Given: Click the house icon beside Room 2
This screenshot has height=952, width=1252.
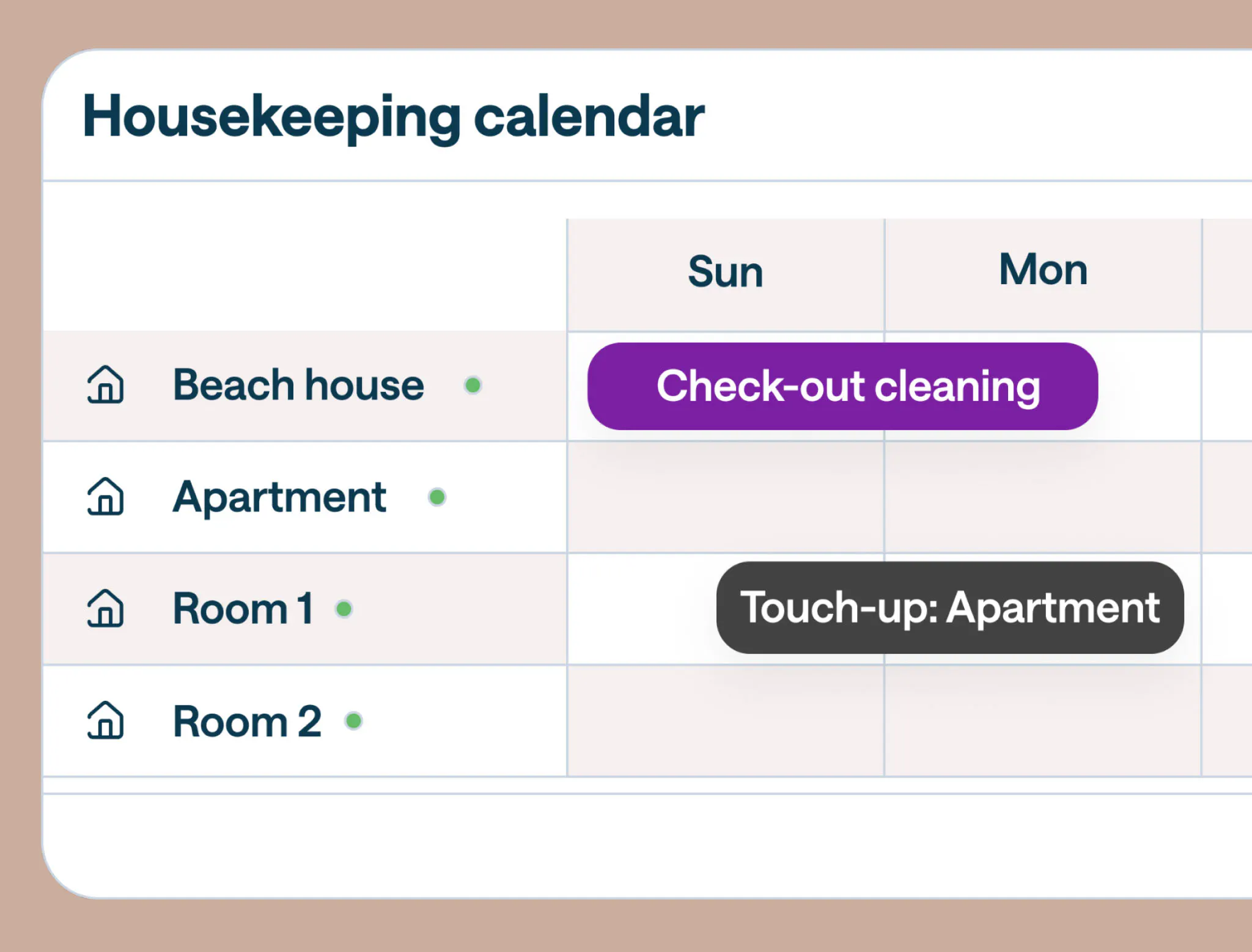Looking at the screenshot, I should pyautogui.click(x=105, y=722).
